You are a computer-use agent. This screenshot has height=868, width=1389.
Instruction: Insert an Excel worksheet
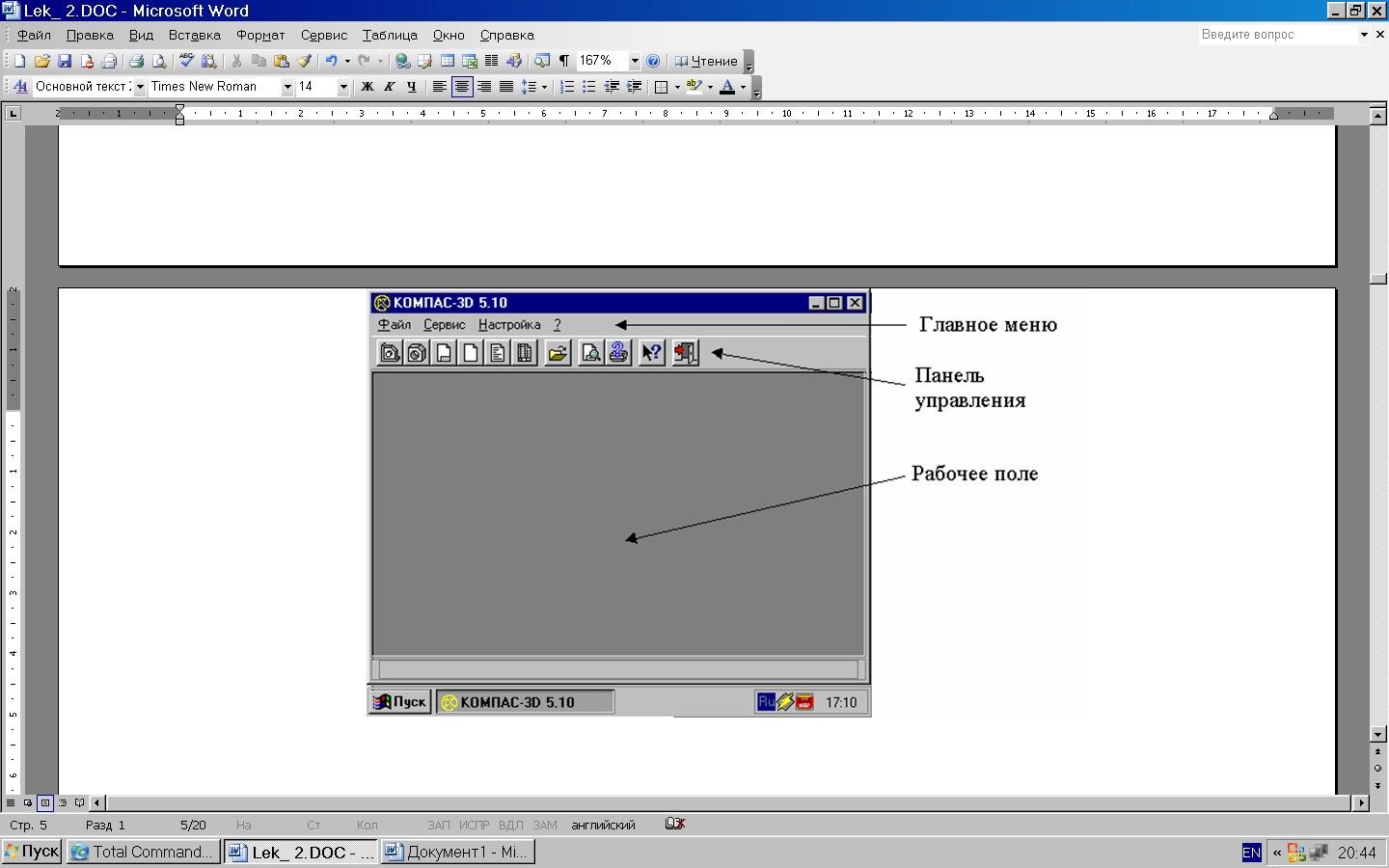(x=470, y=61)
